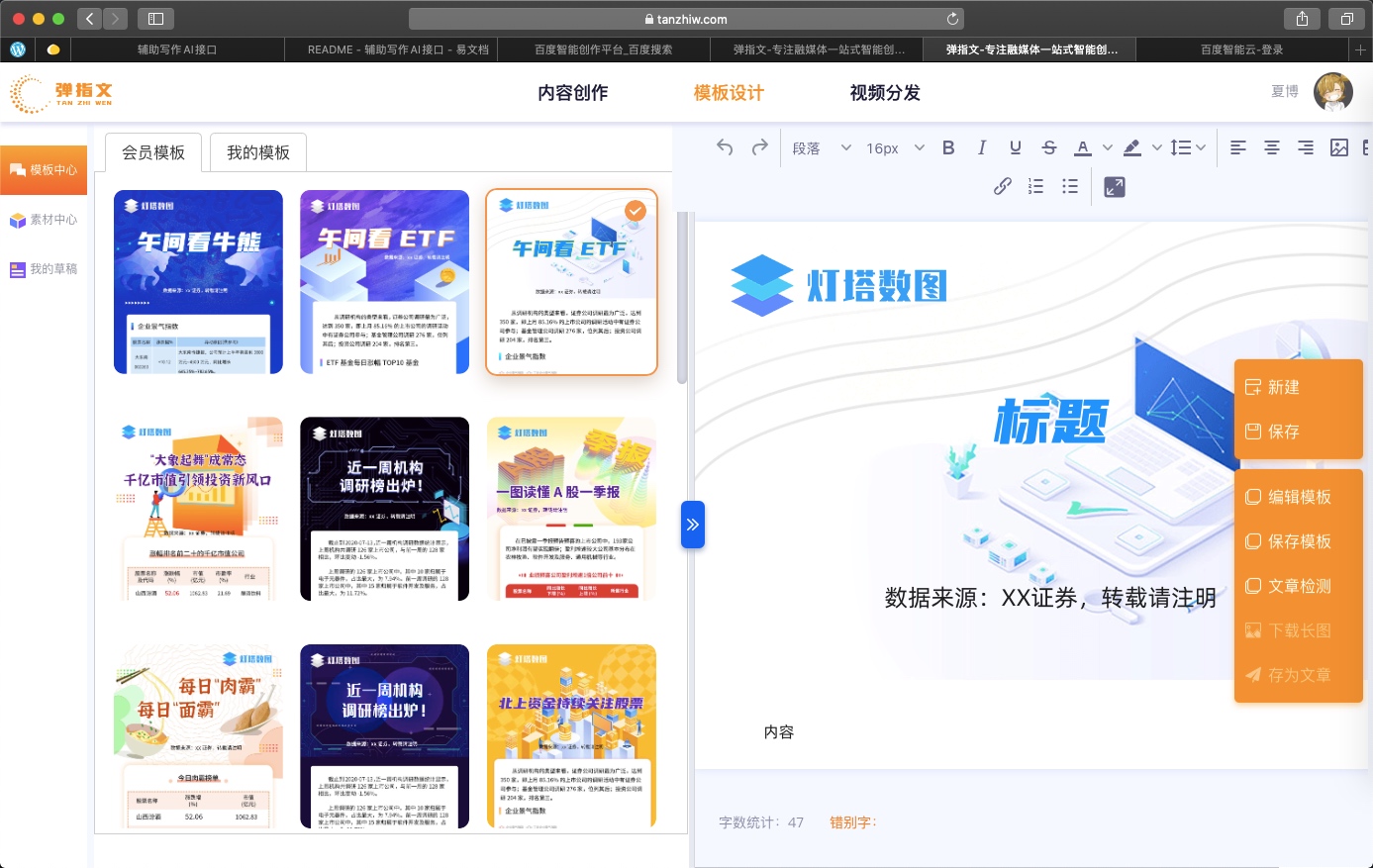Image resolution: width=1373 pixels, height=868 pixels.
Task: Expand the highlight color dropdown arrow
Action: coord(1156,148)
